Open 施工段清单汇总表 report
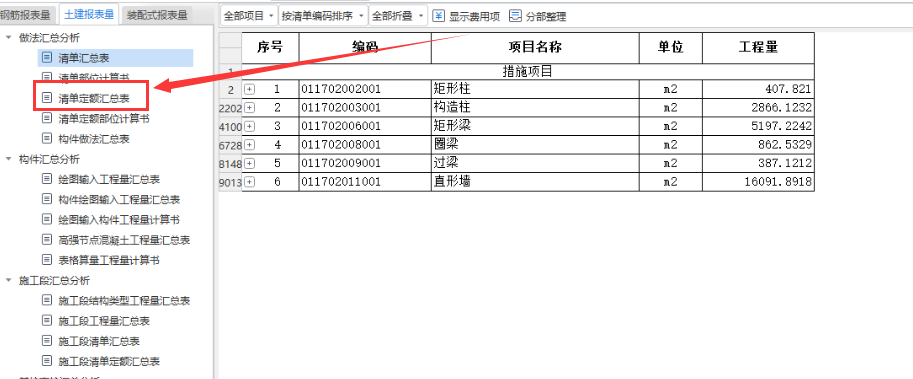The image size is (913, 379). [x=99, y=341]
